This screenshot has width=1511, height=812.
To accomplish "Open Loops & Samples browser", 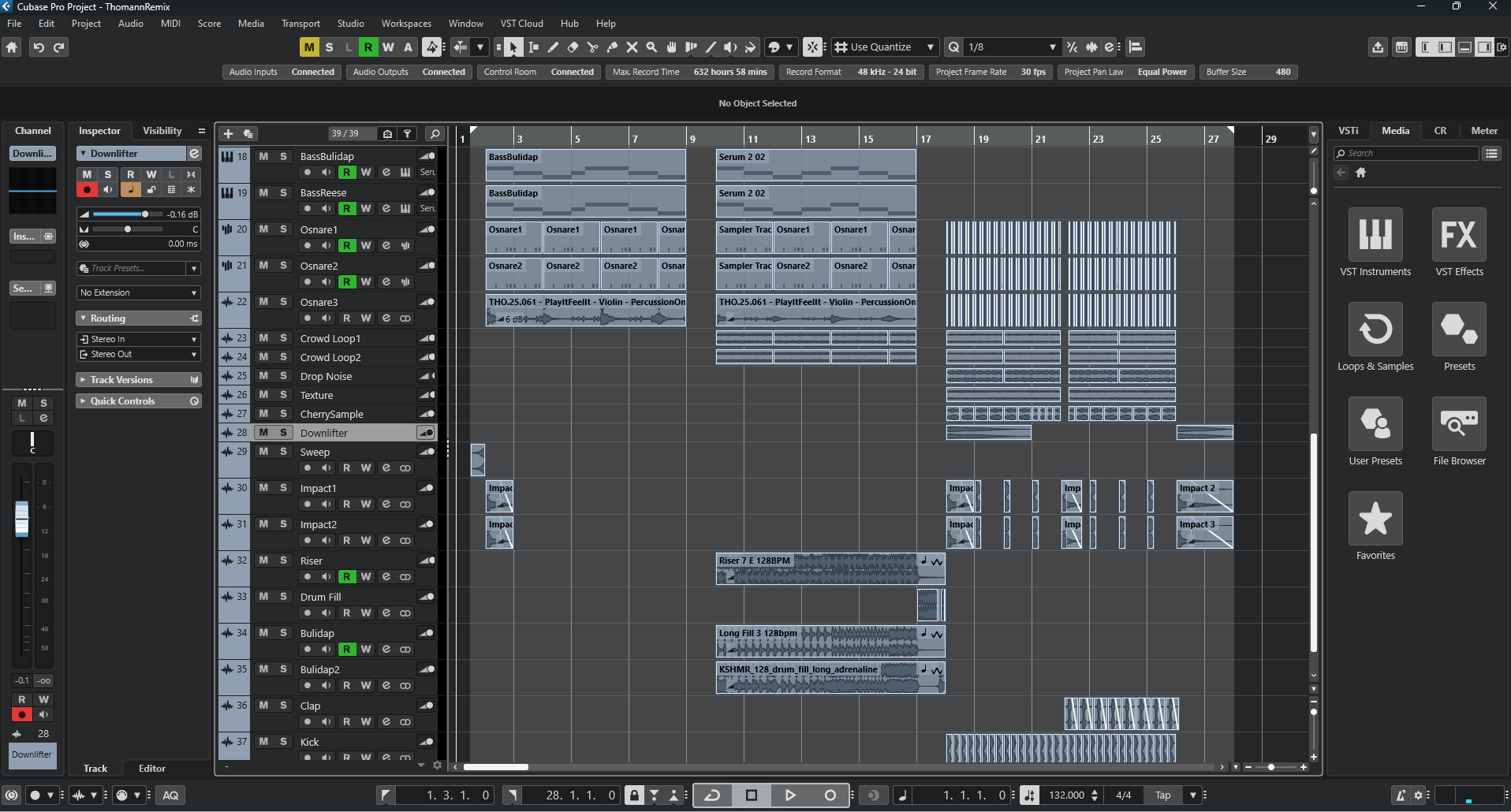I will 1375,330.
